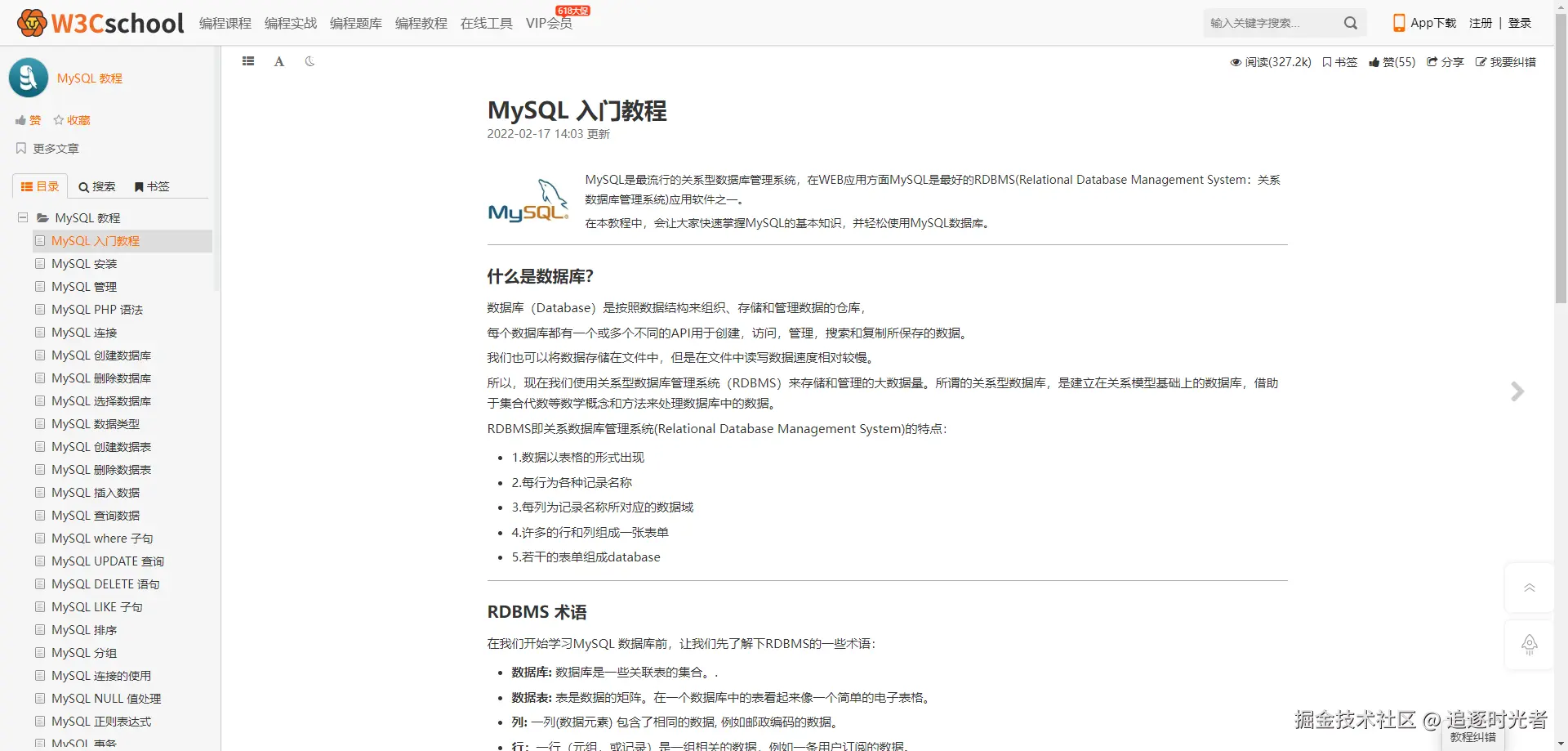1568x751 pixels.
Task: Click the App download phone icon
Action: (1399, 23)
